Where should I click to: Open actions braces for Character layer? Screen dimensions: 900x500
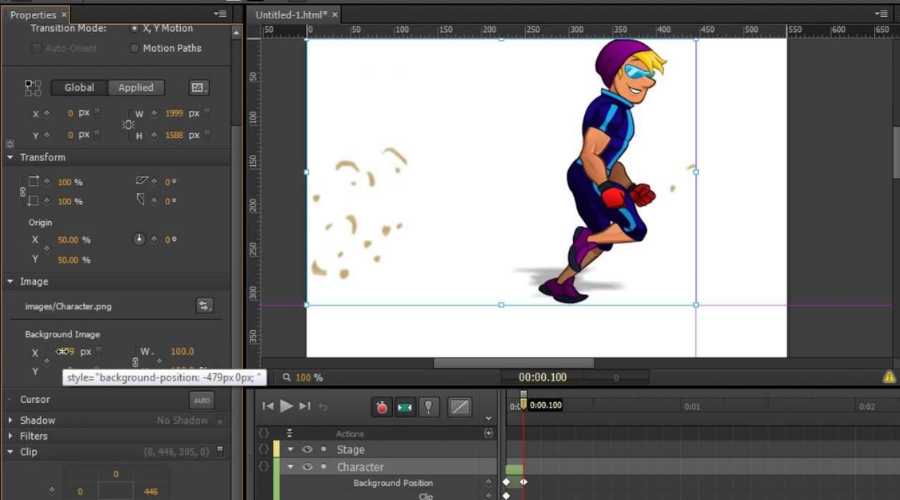tap(263, 467)
